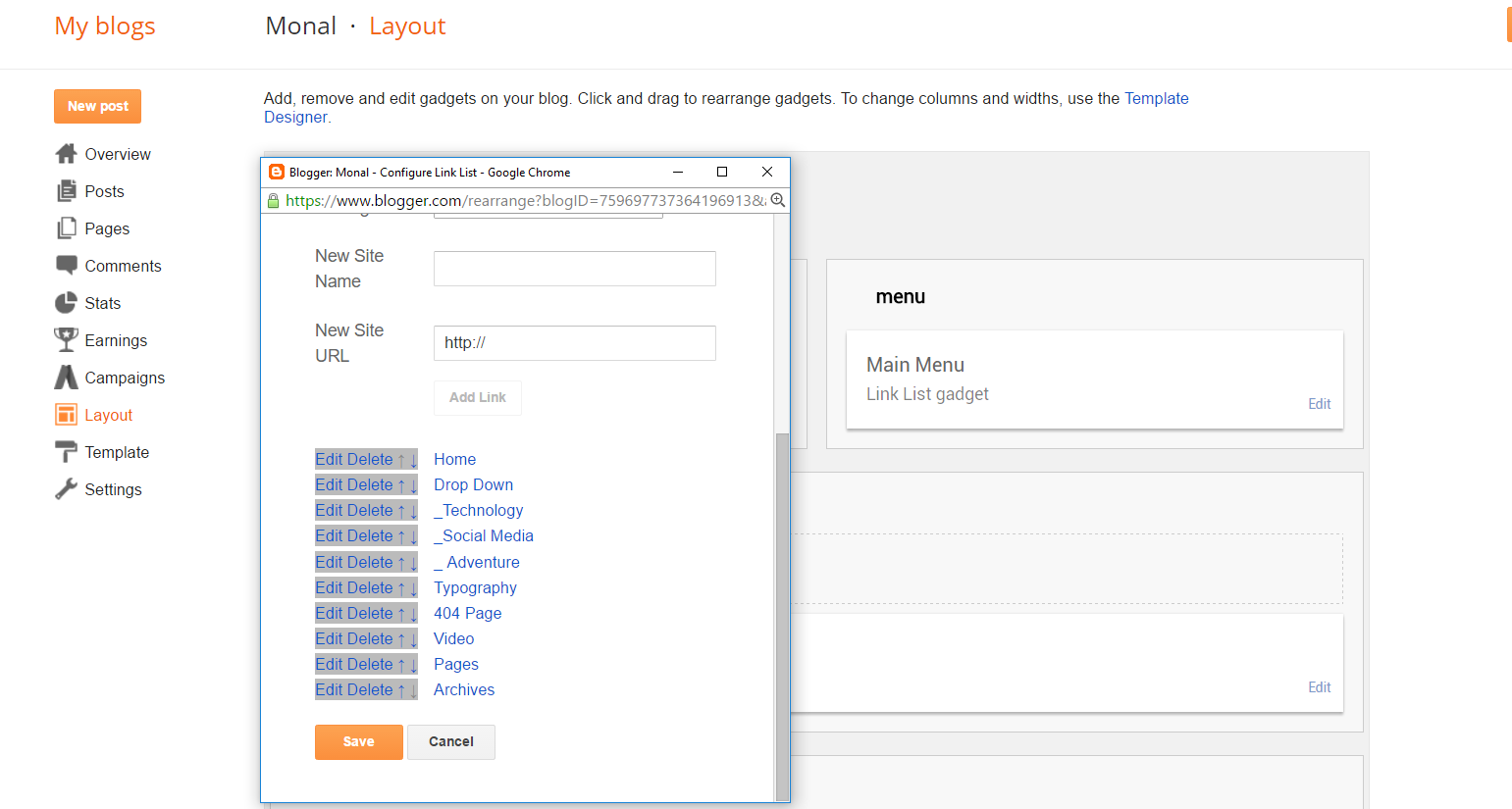Edit the Main Menu gadget
The image size is (1512, 809).
click(1319, 404)
